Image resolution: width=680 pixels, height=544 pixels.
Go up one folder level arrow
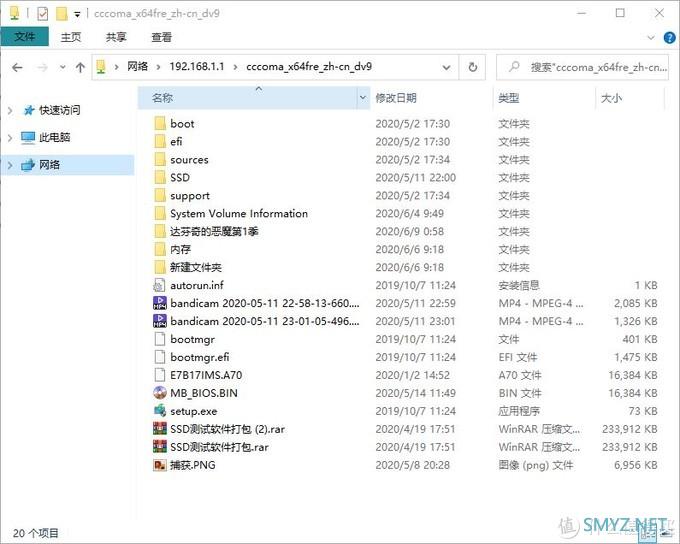coord(80,67)
